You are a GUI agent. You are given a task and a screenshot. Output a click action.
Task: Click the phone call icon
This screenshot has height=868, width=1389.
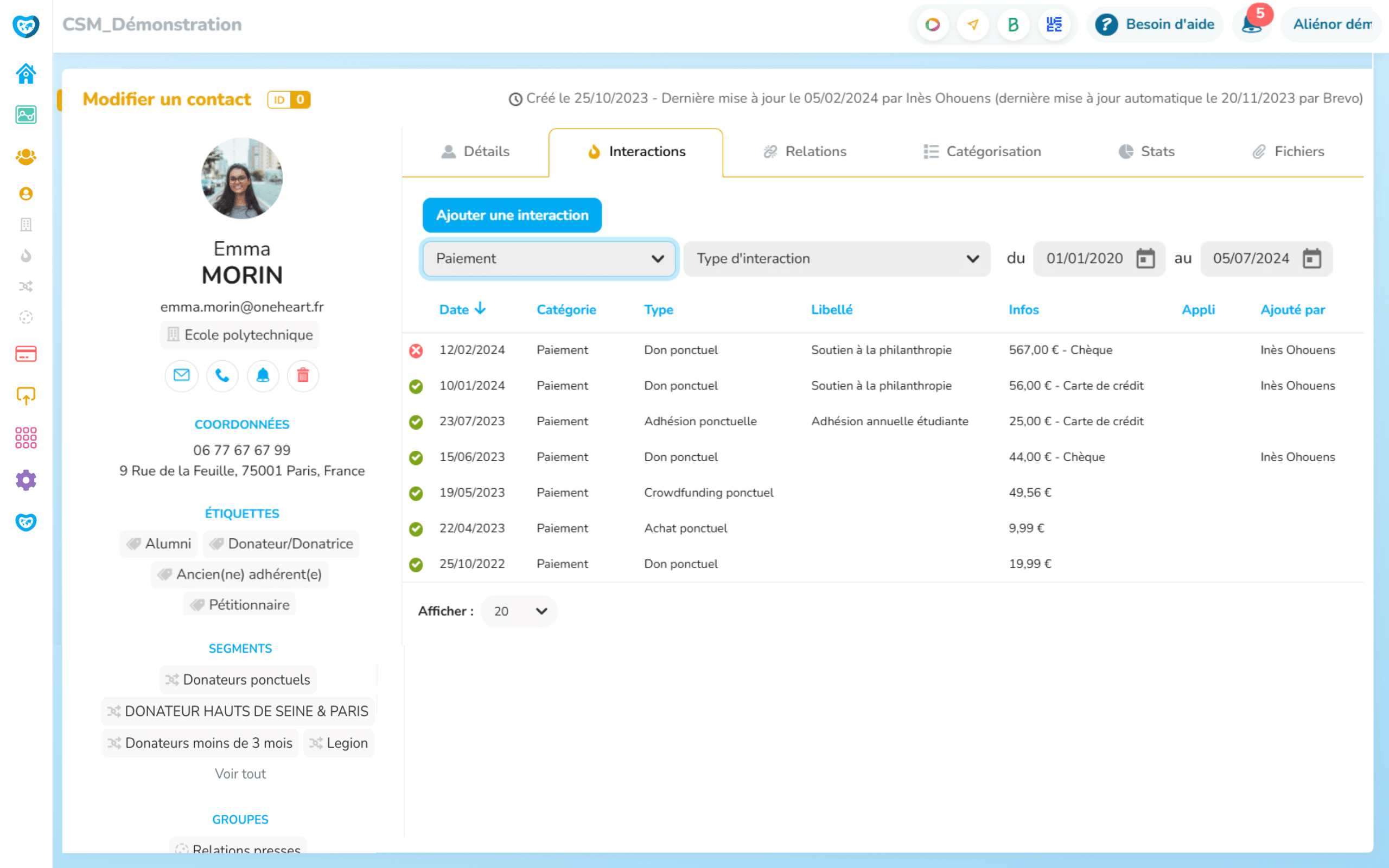(222, 375)
